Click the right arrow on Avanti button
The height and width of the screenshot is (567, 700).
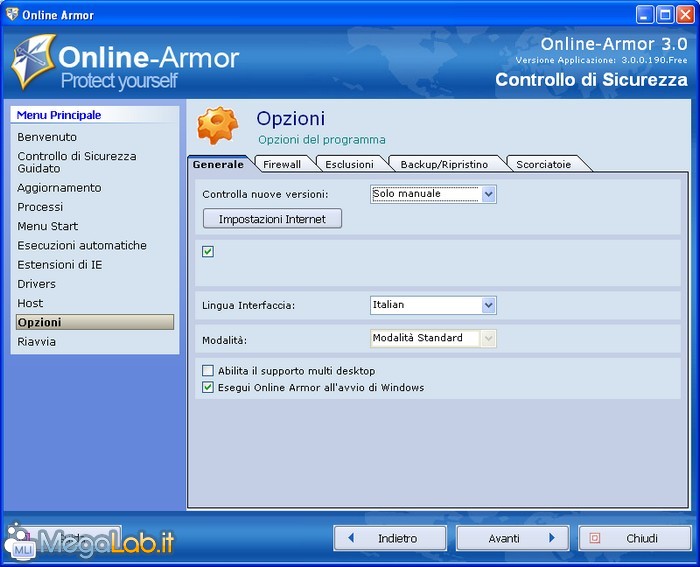552,538
